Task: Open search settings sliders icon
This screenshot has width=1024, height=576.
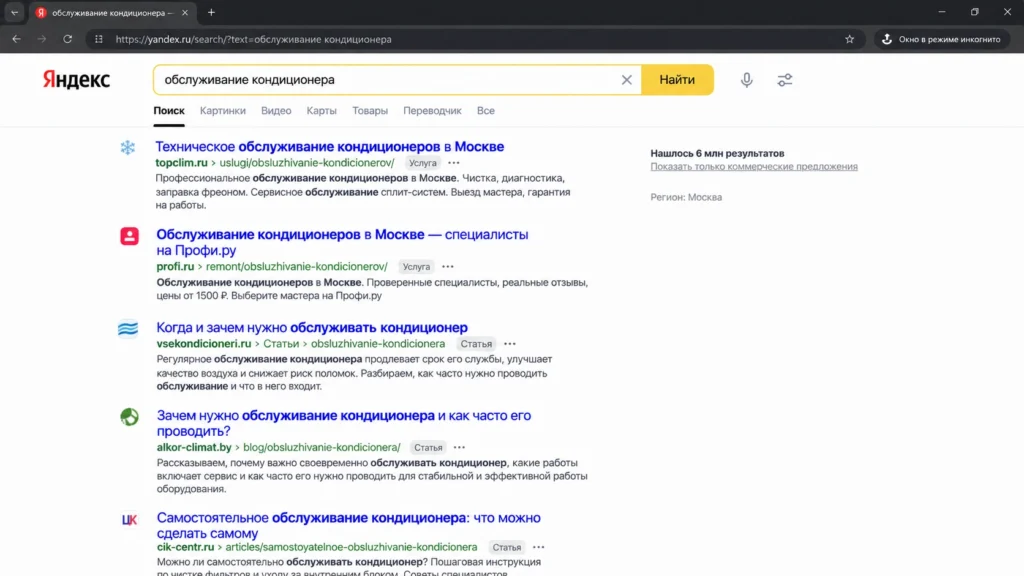Action: point(784,80)
